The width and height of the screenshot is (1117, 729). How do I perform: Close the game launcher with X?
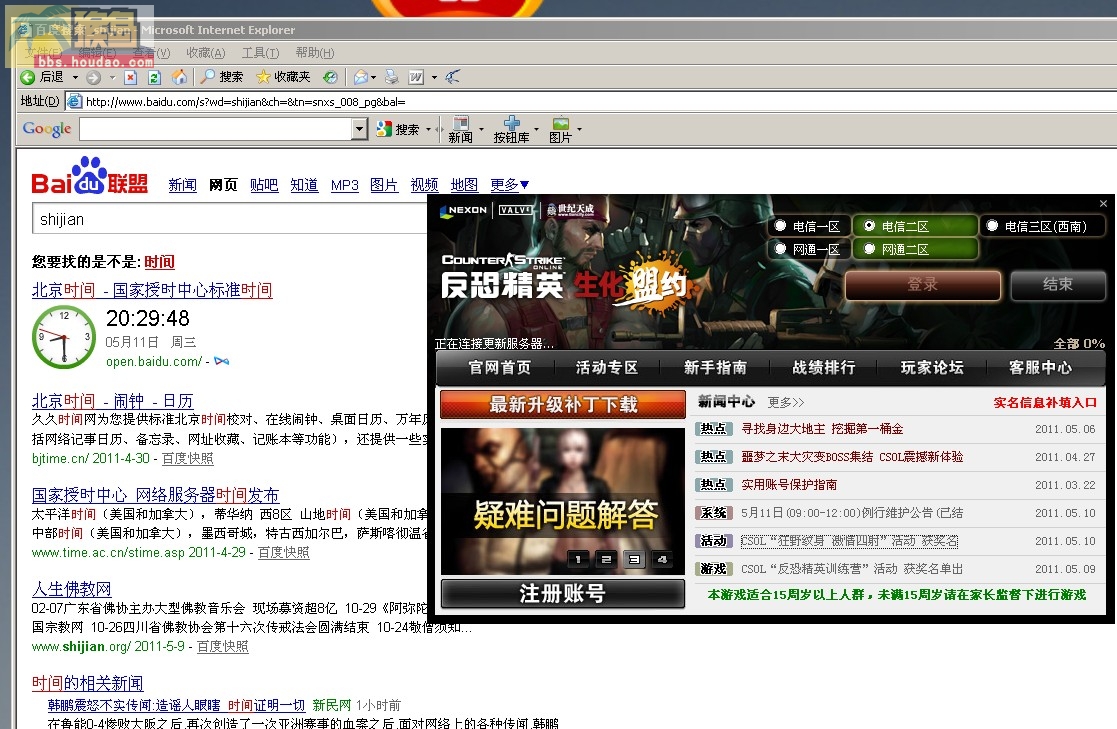tap(1103, 204)
